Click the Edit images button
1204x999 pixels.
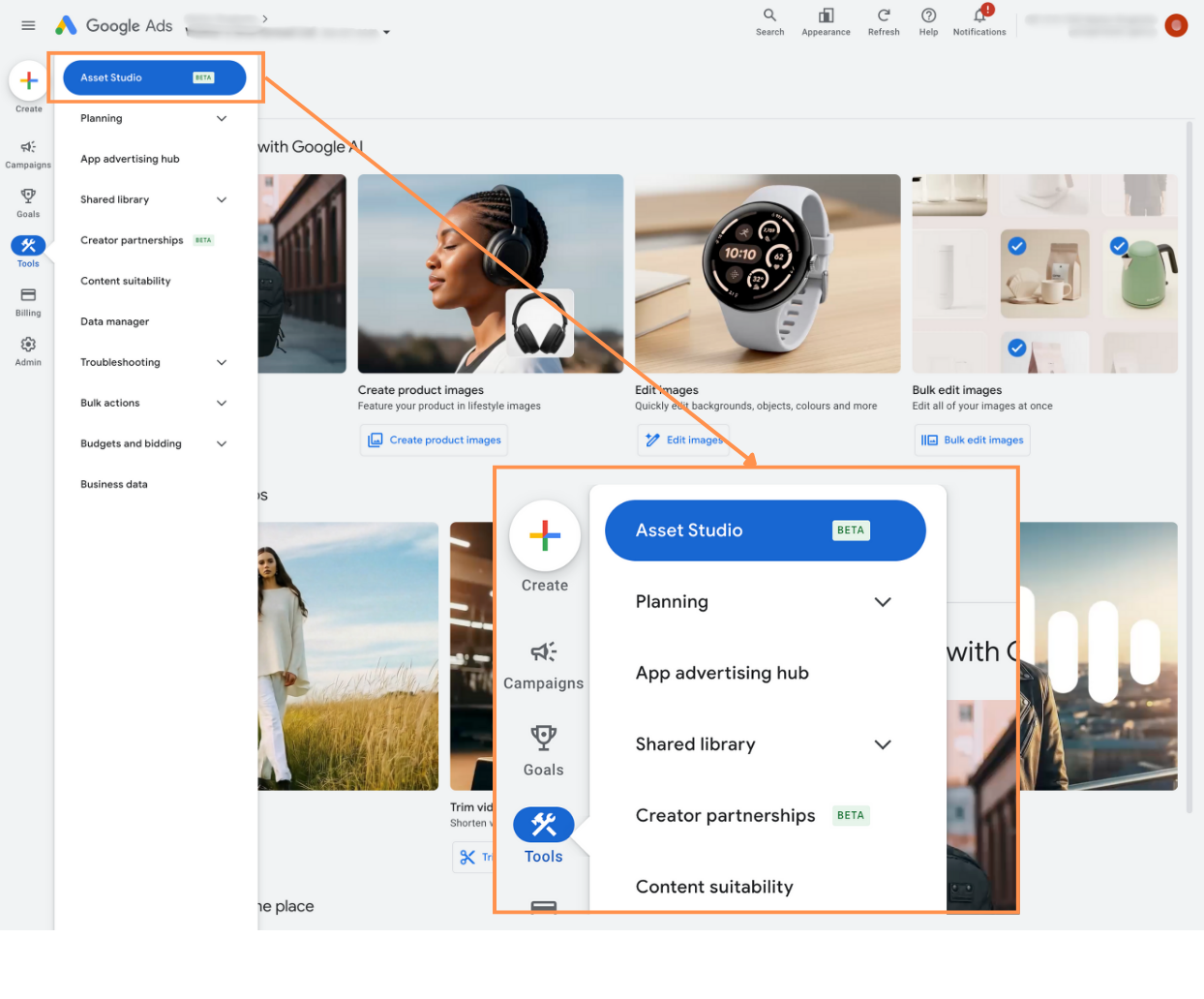click(x=683, y=439)
